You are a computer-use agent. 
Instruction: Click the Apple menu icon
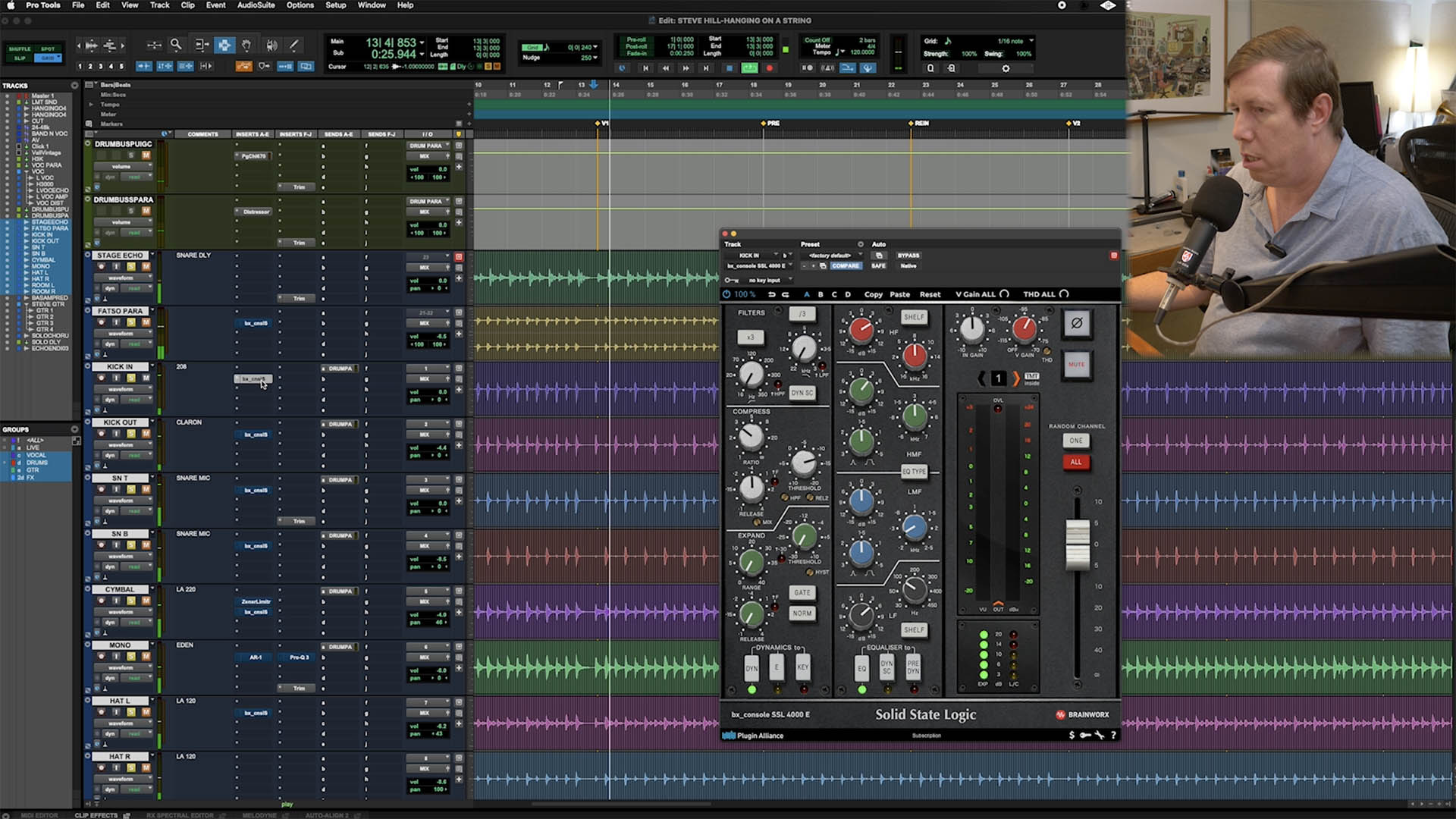click(x=11, y=5)
